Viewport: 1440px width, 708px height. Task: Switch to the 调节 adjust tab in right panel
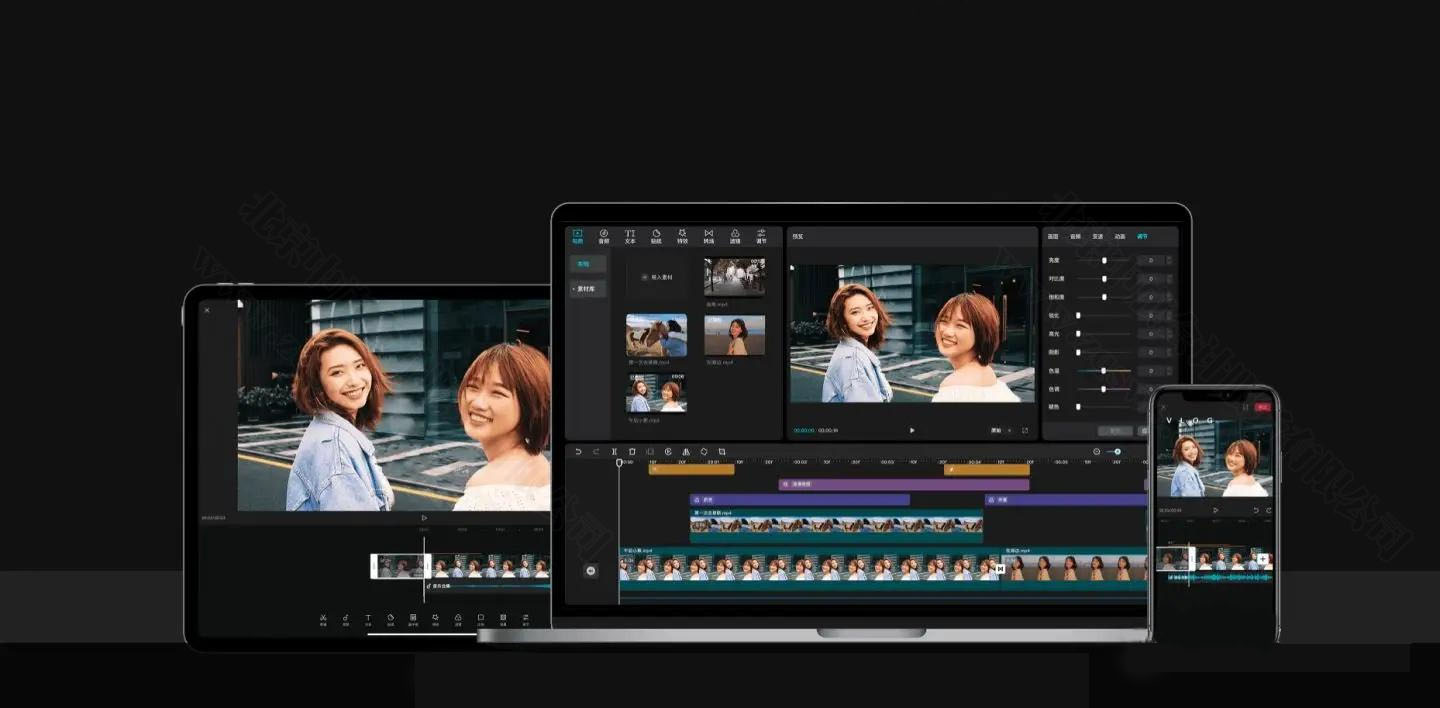(1142, 237)
